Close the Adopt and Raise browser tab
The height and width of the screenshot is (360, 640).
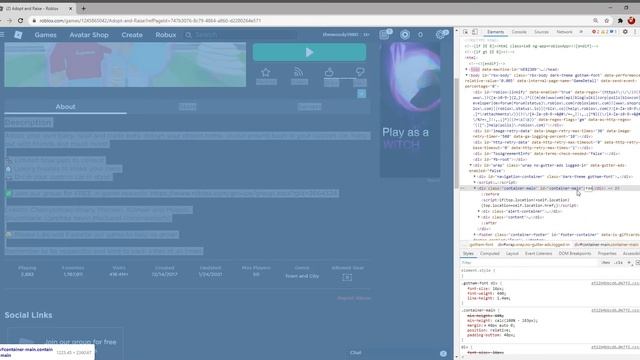point(70,8)
